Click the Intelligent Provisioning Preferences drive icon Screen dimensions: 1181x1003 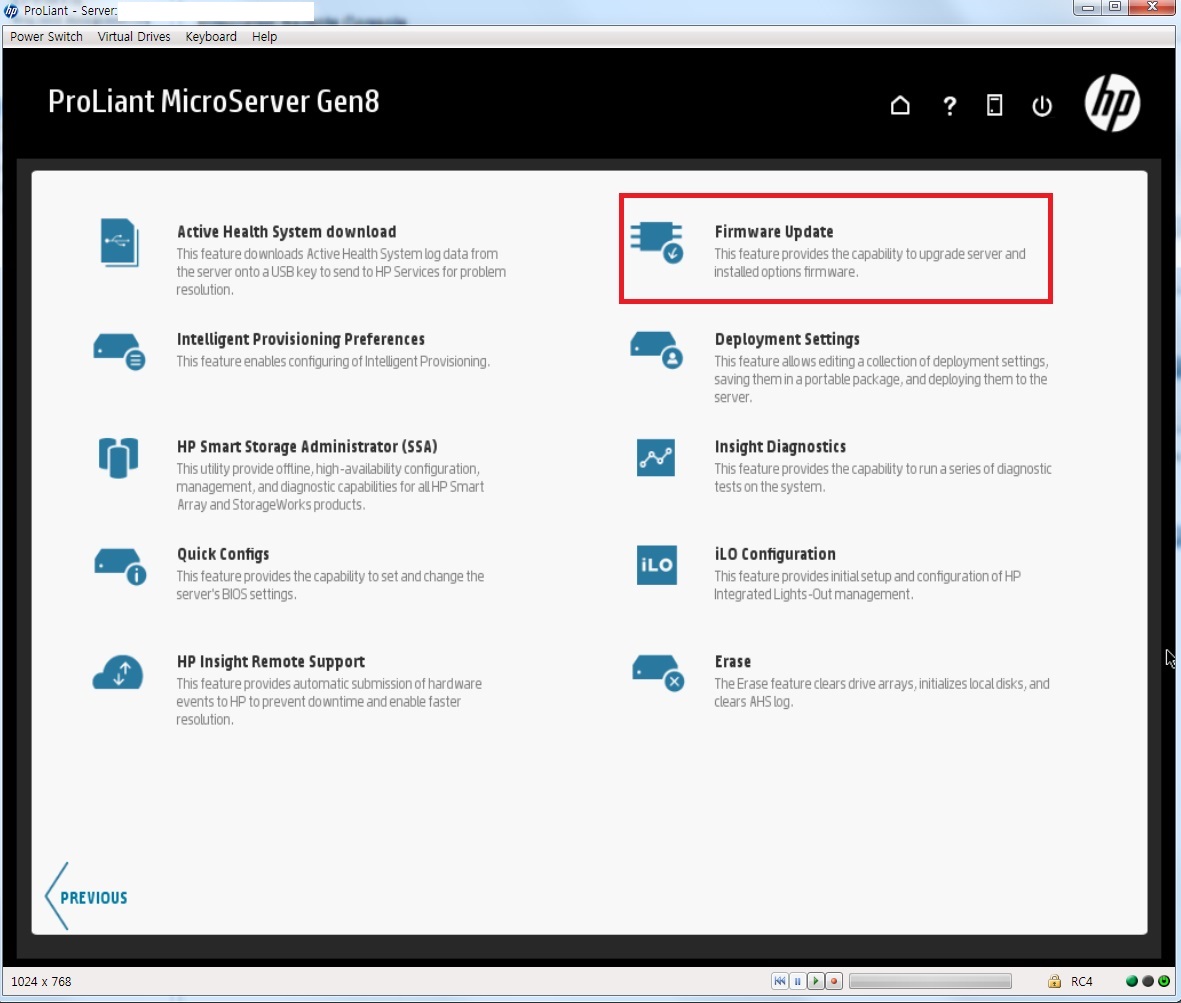(119, 351)
